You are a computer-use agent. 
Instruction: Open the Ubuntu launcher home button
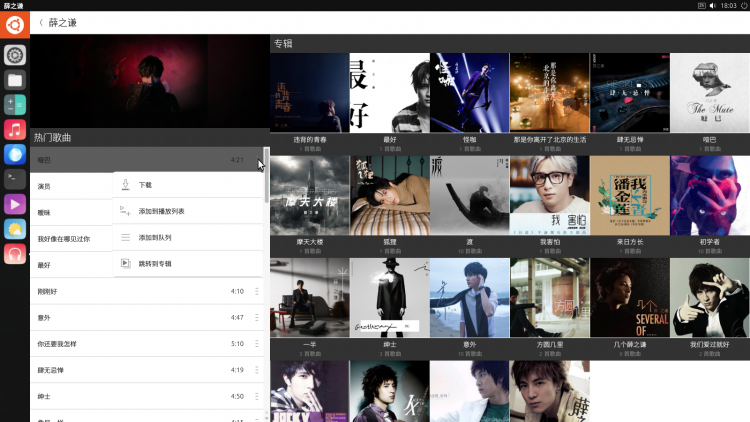(x=15, y=24)
